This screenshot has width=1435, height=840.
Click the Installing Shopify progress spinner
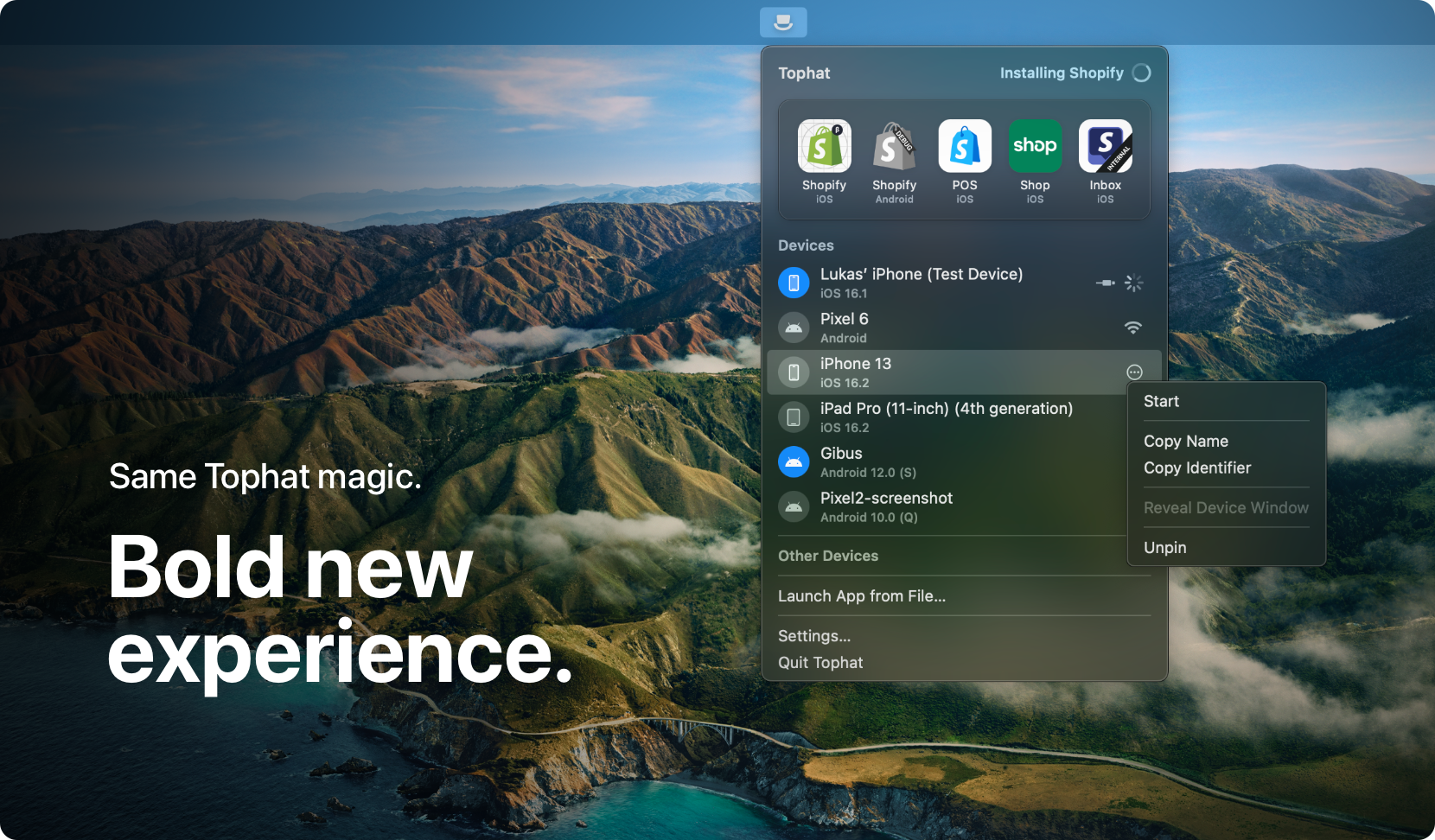(1142, 73)
